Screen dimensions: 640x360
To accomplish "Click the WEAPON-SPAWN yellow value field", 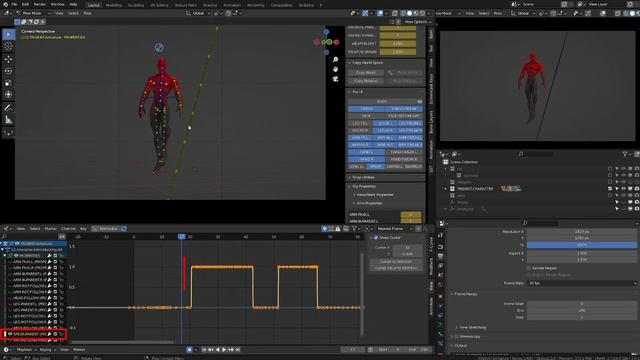I will pyautogui.click(x=398, y=52).
